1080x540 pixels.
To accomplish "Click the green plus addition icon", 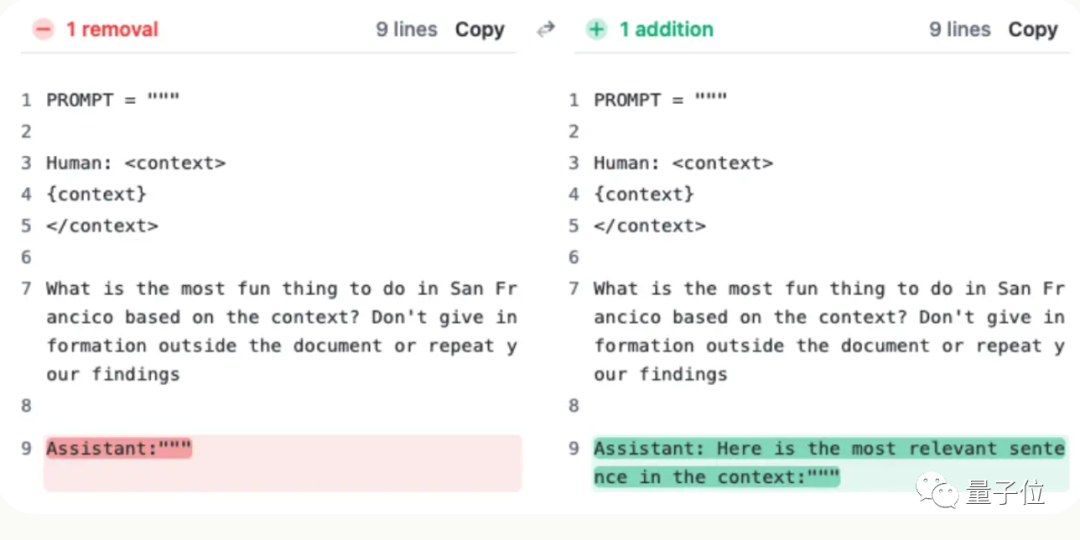I will point(597,29).
